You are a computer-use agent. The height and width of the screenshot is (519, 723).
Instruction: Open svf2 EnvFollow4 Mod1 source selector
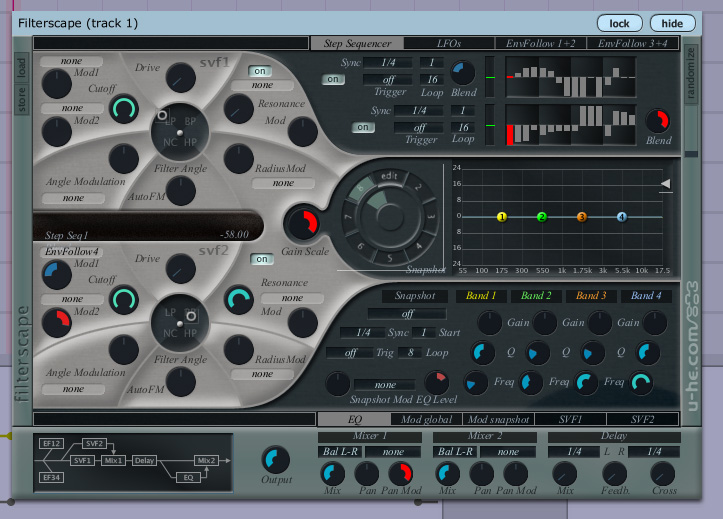point(71,252)
